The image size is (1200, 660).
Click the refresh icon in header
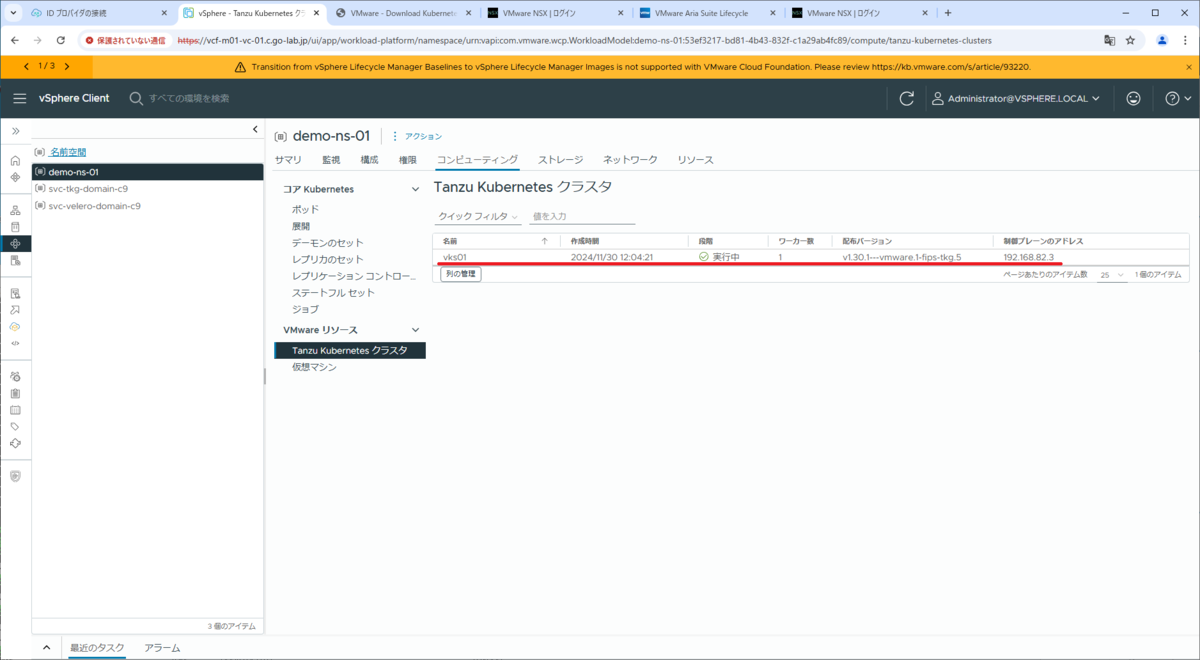tap(907, 98)
